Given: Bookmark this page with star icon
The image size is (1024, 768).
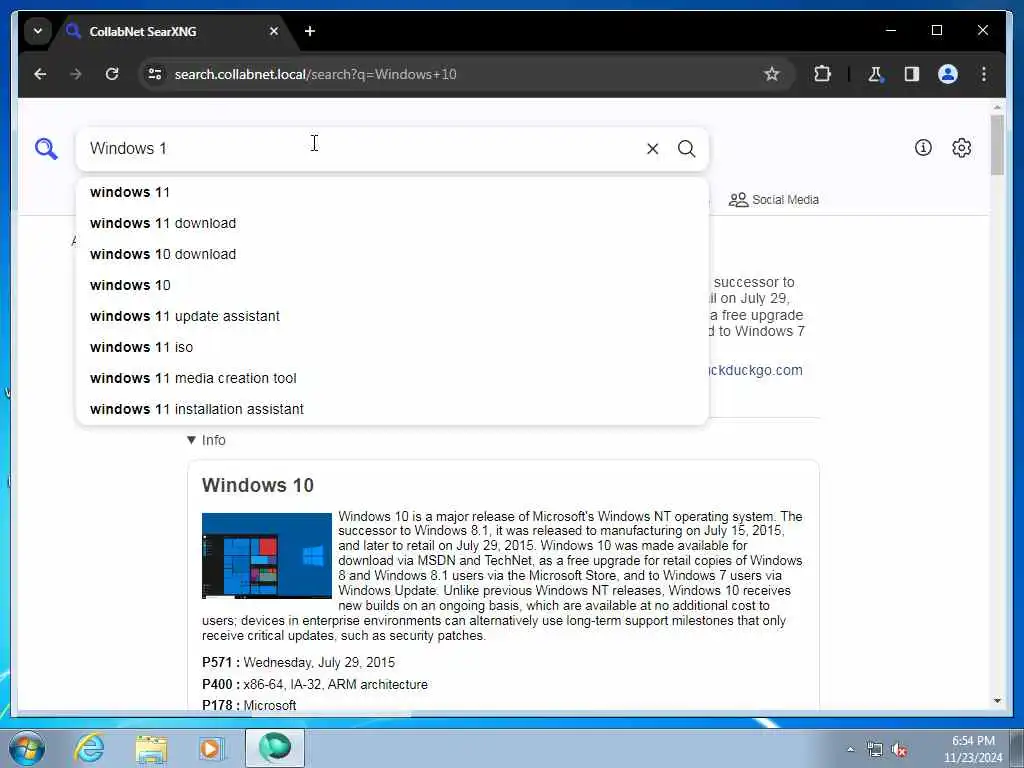Looking at the screenshot, I should tap(771, 74).
